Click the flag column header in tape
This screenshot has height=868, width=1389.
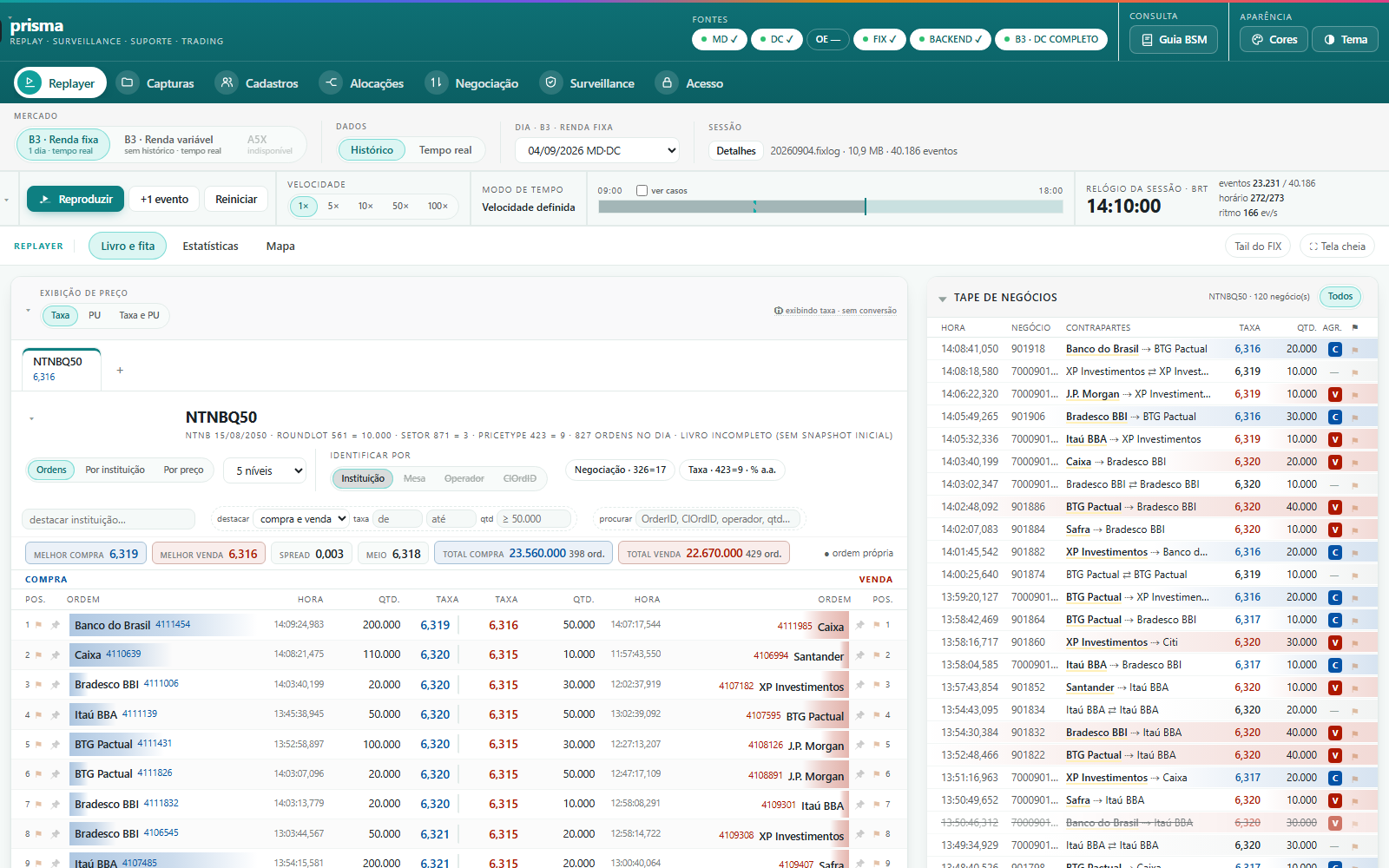pyautogui.click(x=1355, y=327)
